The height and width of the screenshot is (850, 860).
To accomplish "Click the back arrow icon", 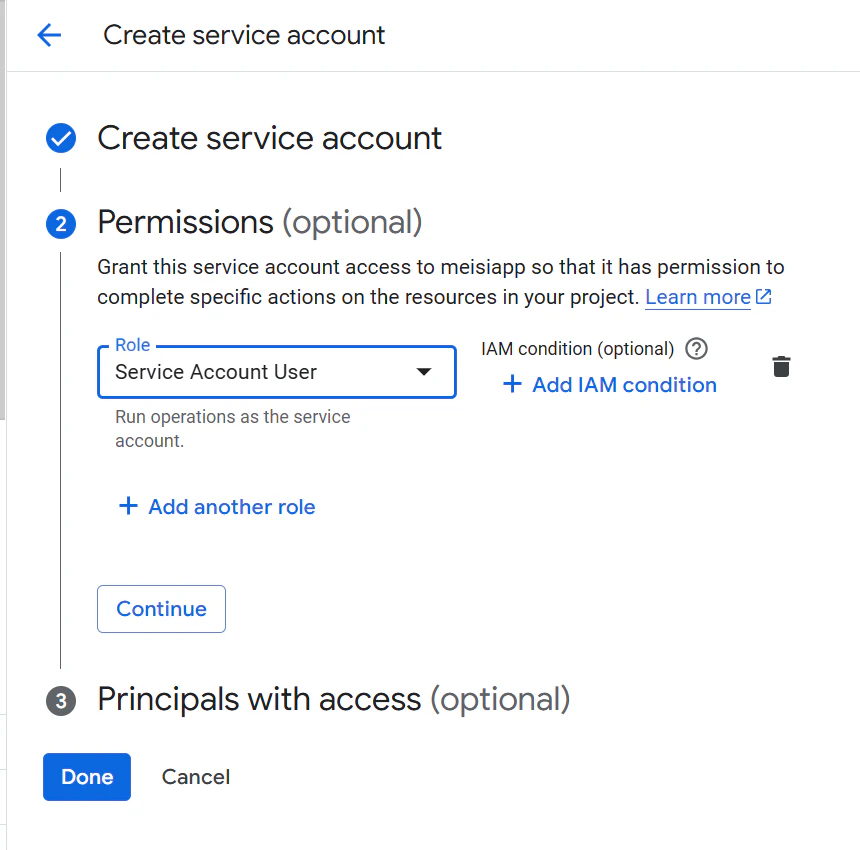I will click(x=49, y=35).
